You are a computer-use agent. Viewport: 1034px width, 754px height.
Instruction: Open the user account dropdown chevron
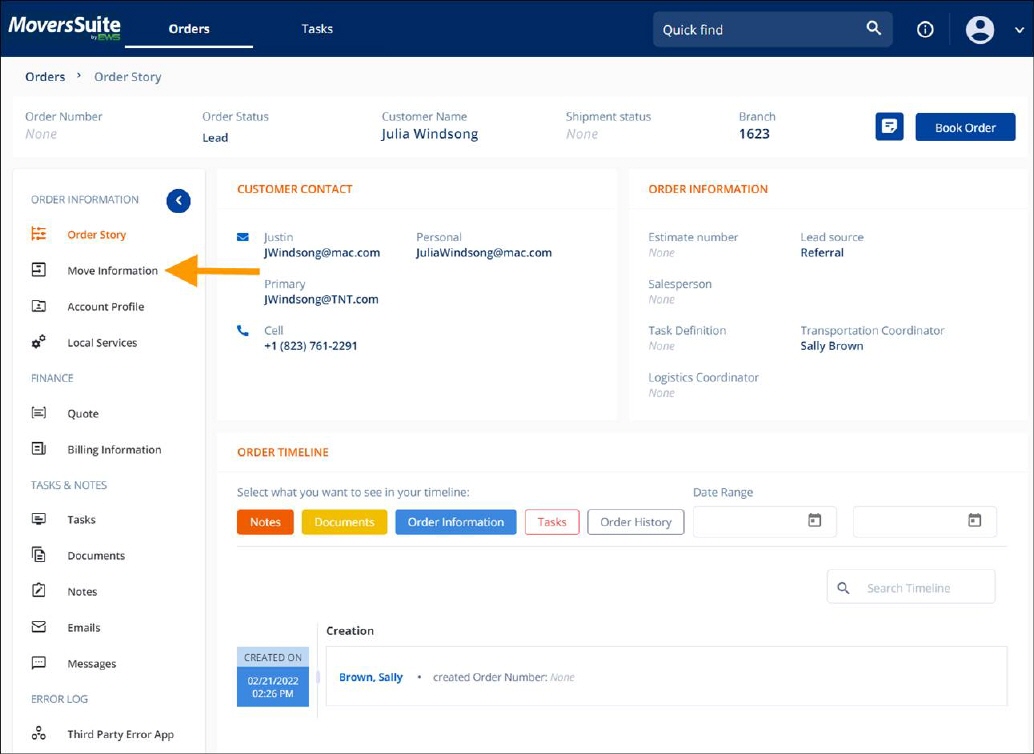[x=1018, y=29]
